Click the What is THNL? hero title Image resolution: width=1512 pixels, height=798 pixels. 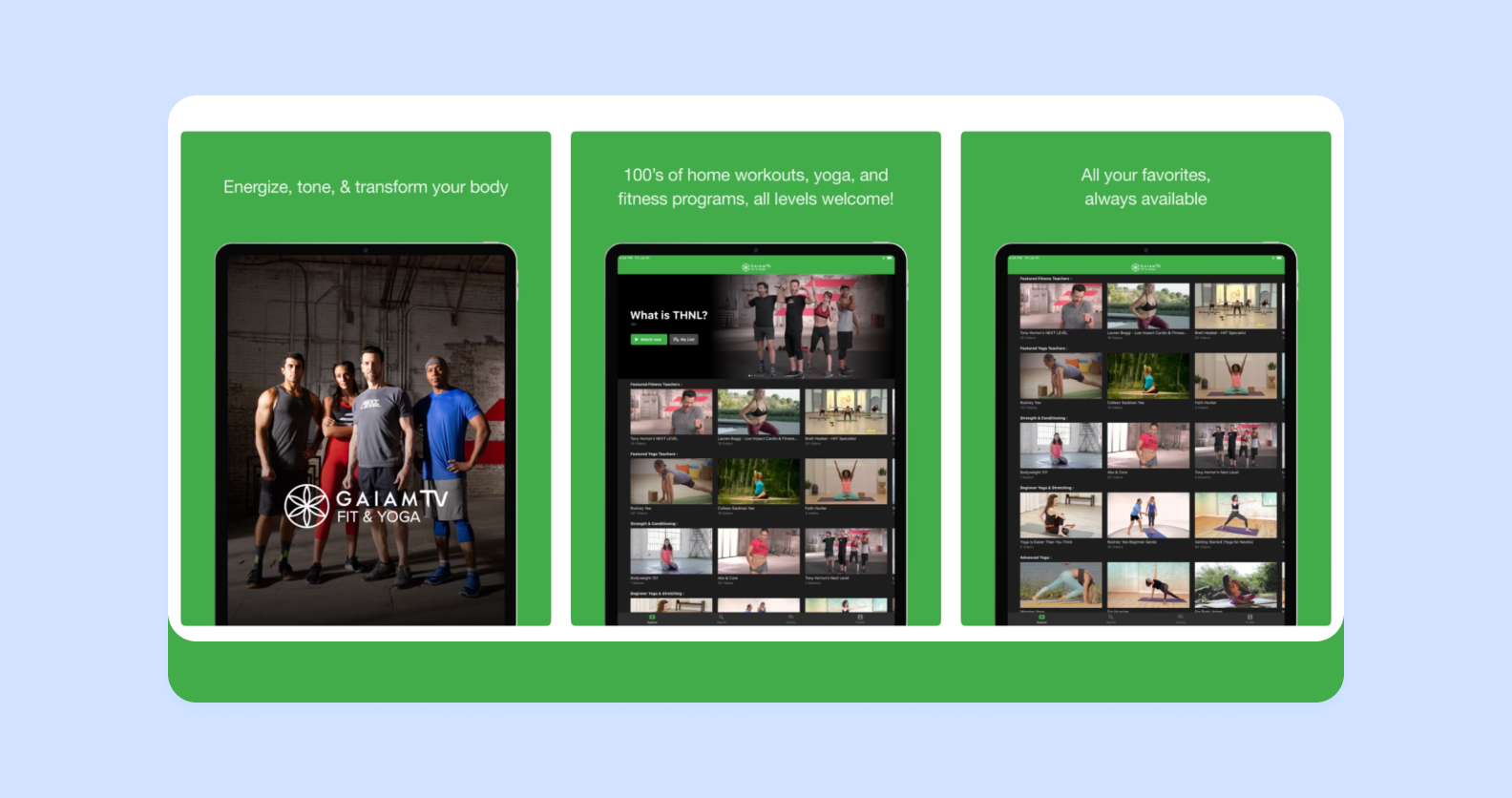tap(668, 315)
